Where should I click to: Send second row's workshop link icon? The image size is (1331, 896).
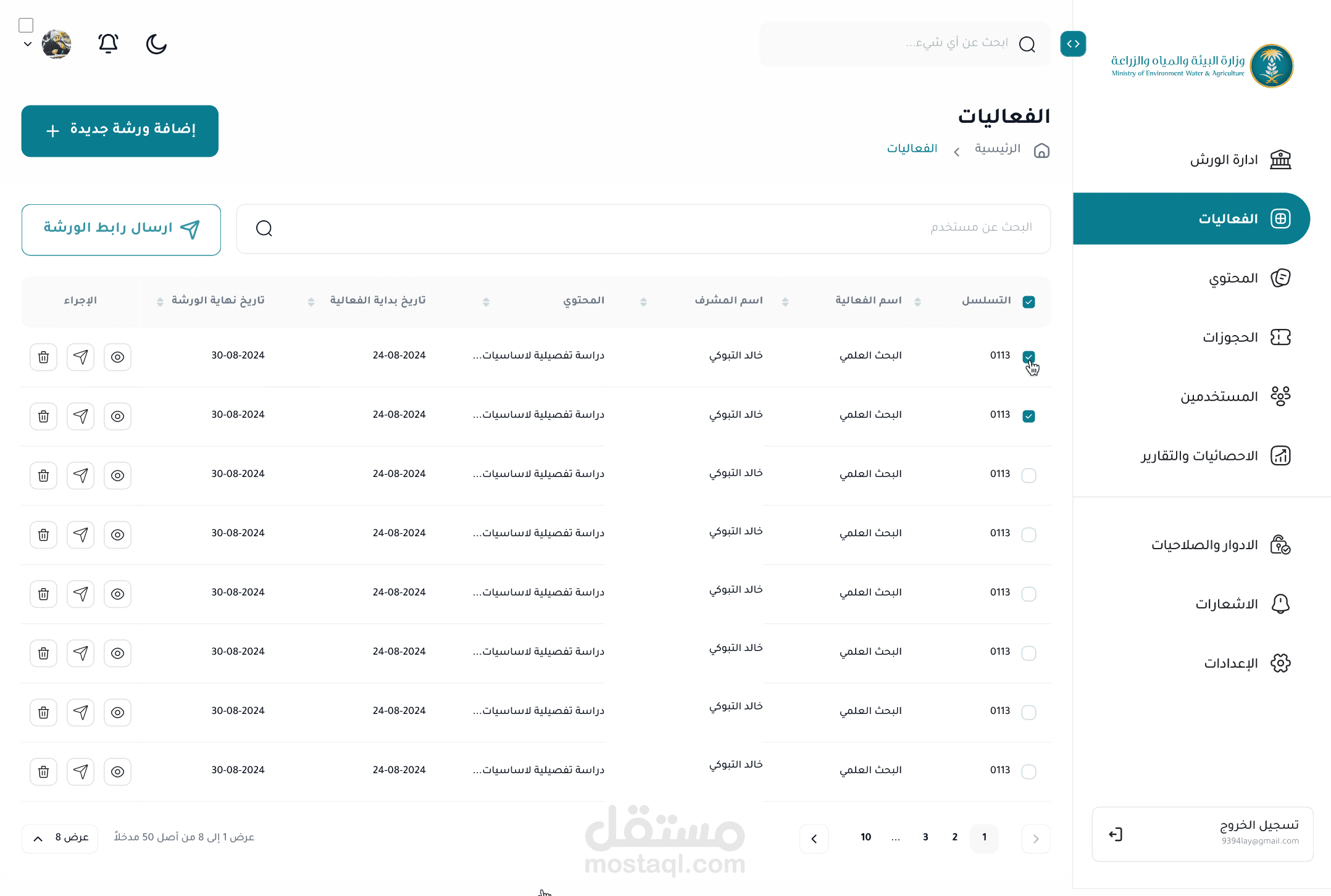point(80,417)
